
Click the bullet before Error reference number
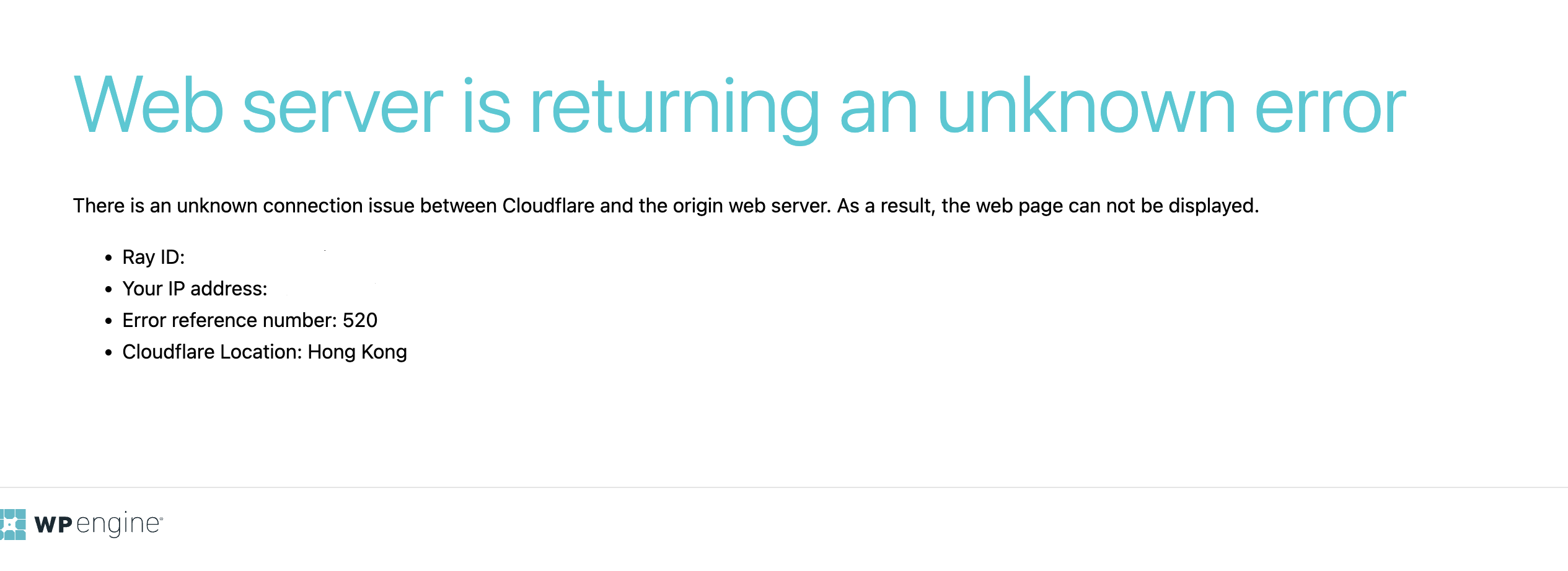tap(108, 321)
